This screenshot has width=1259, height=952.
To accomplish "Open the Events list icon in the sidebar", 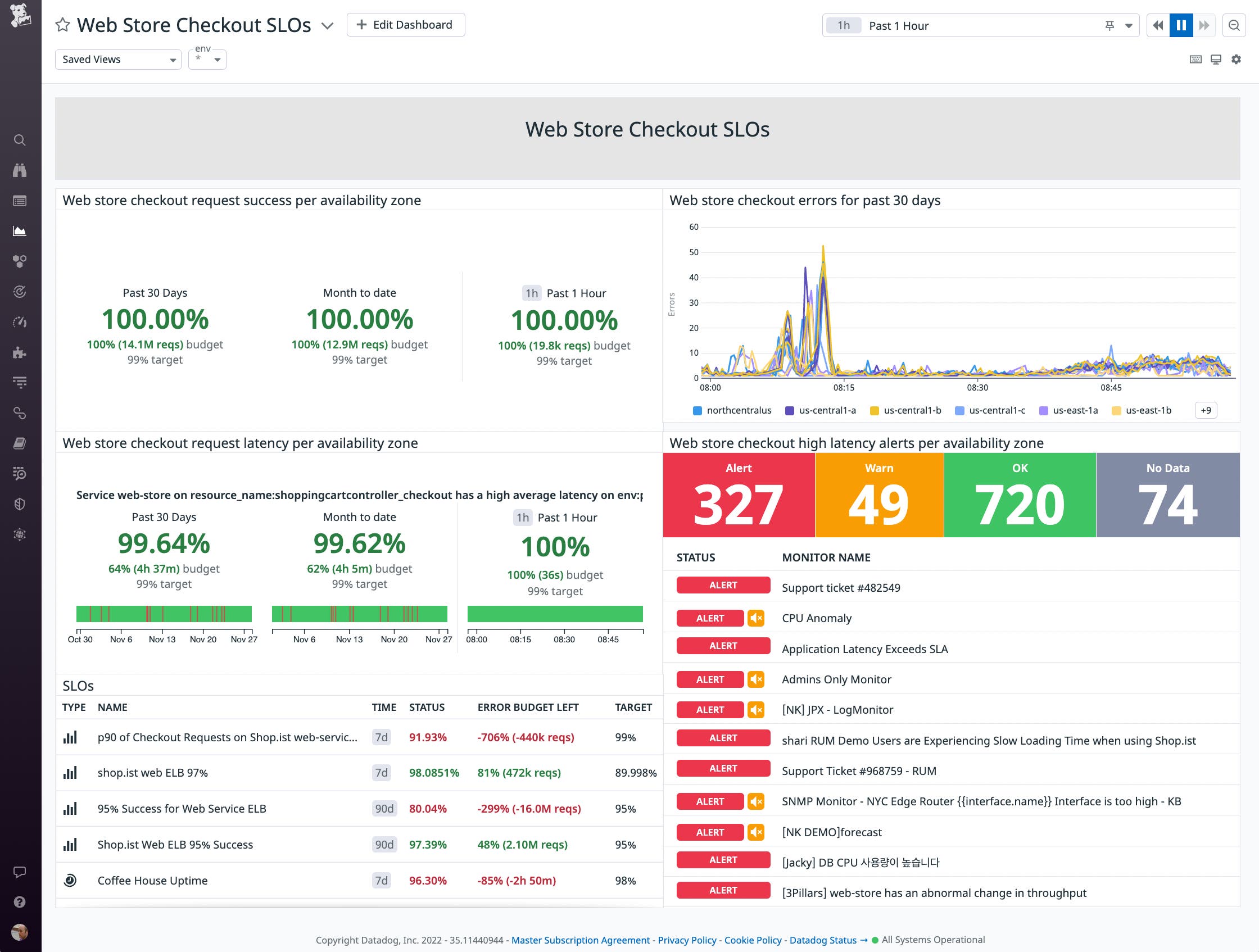I will 20,200.
